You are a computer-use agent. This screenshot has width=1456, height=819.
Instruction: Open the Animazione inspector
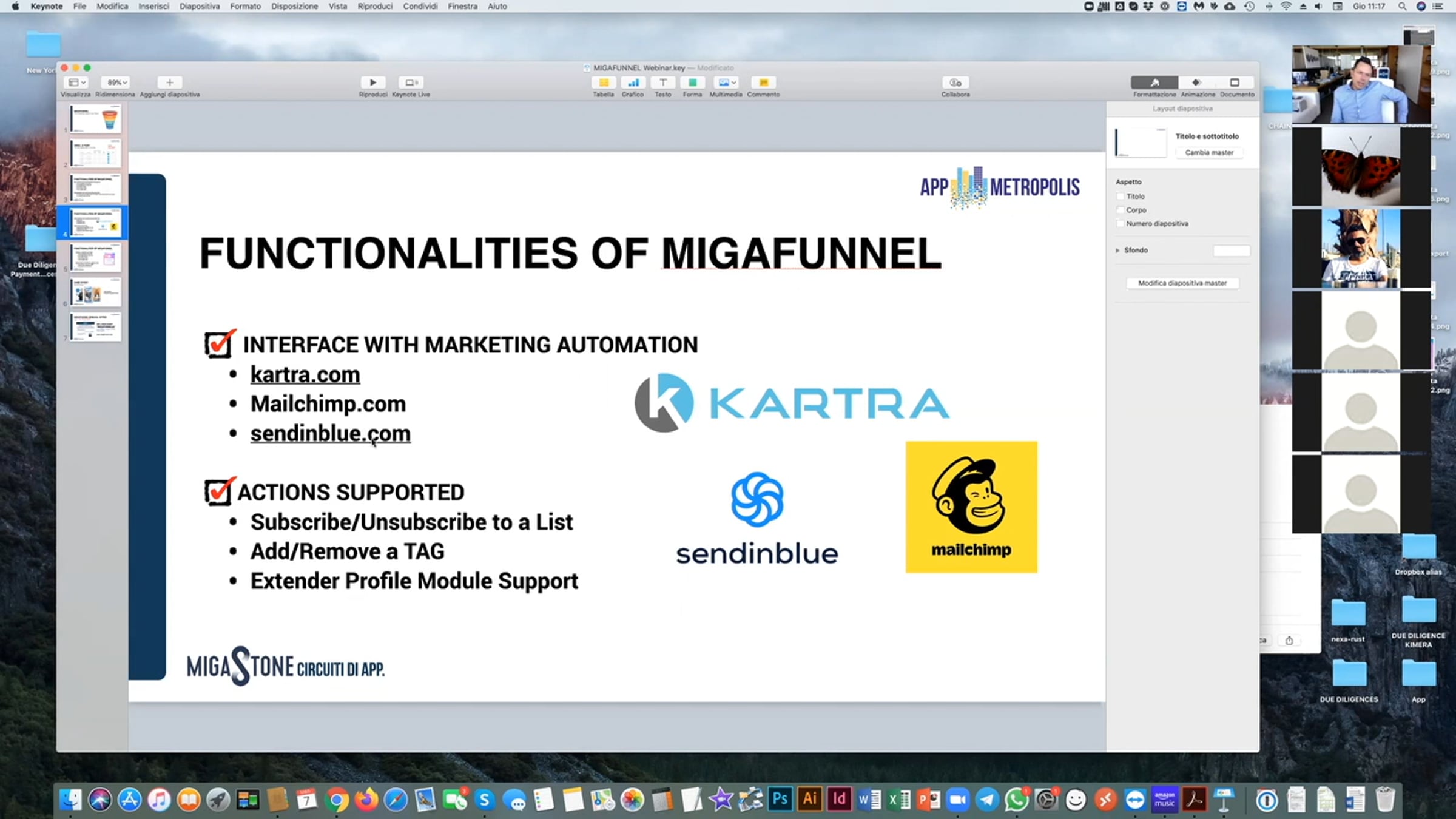1196,83
